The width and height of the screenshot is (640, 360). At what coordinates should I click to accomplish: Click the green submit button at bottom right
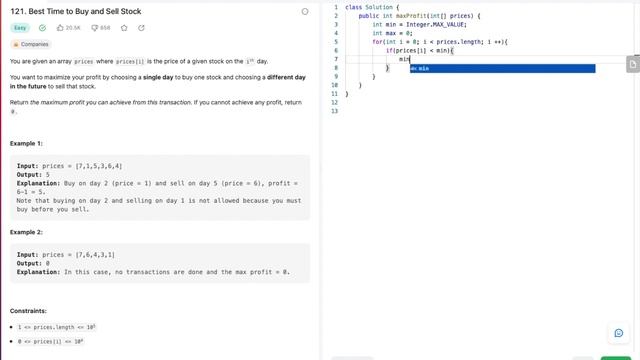pos(616,358)
